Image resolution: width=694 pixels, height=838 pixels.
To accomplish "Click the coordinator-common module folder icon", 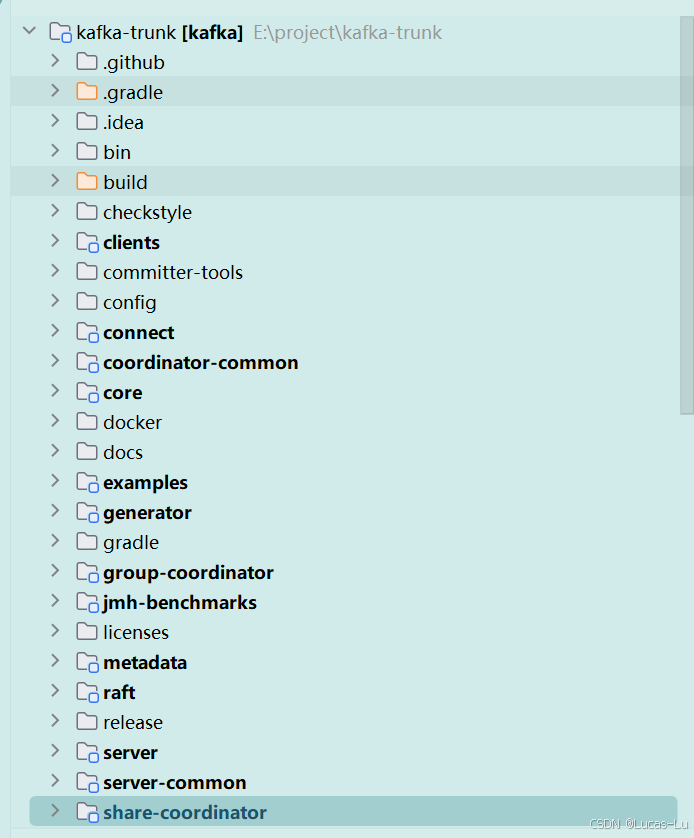I will pos(88,362).
